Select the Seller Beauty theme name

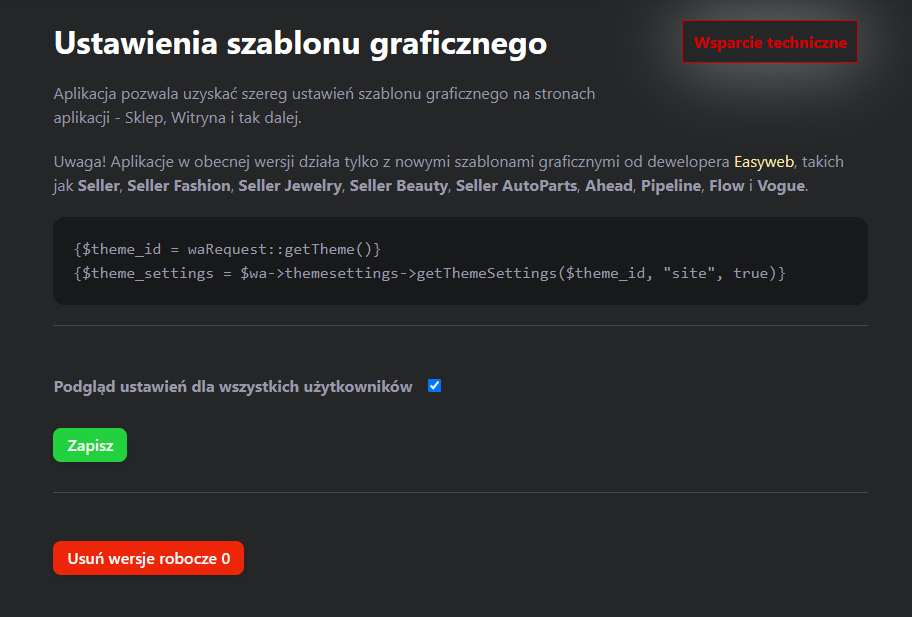(398, 186)
